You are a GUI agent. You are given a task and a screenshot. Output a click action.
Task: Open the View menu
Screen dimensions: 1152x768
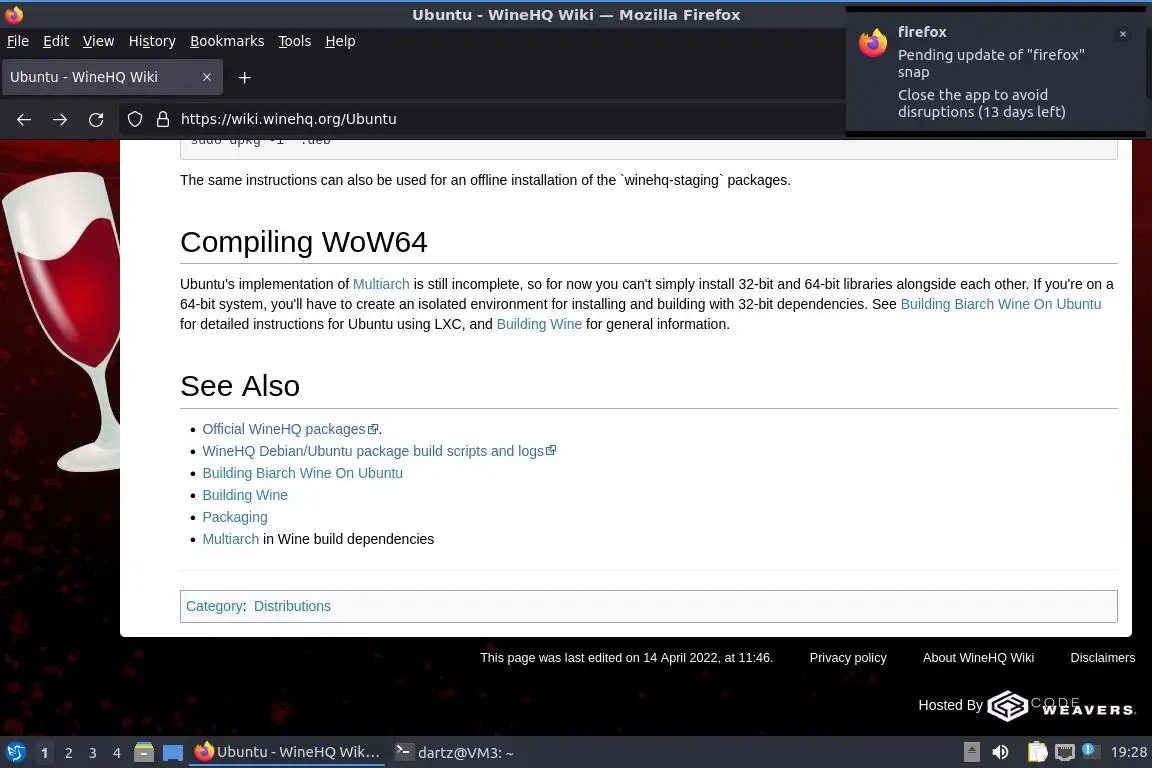pos(98,41)
